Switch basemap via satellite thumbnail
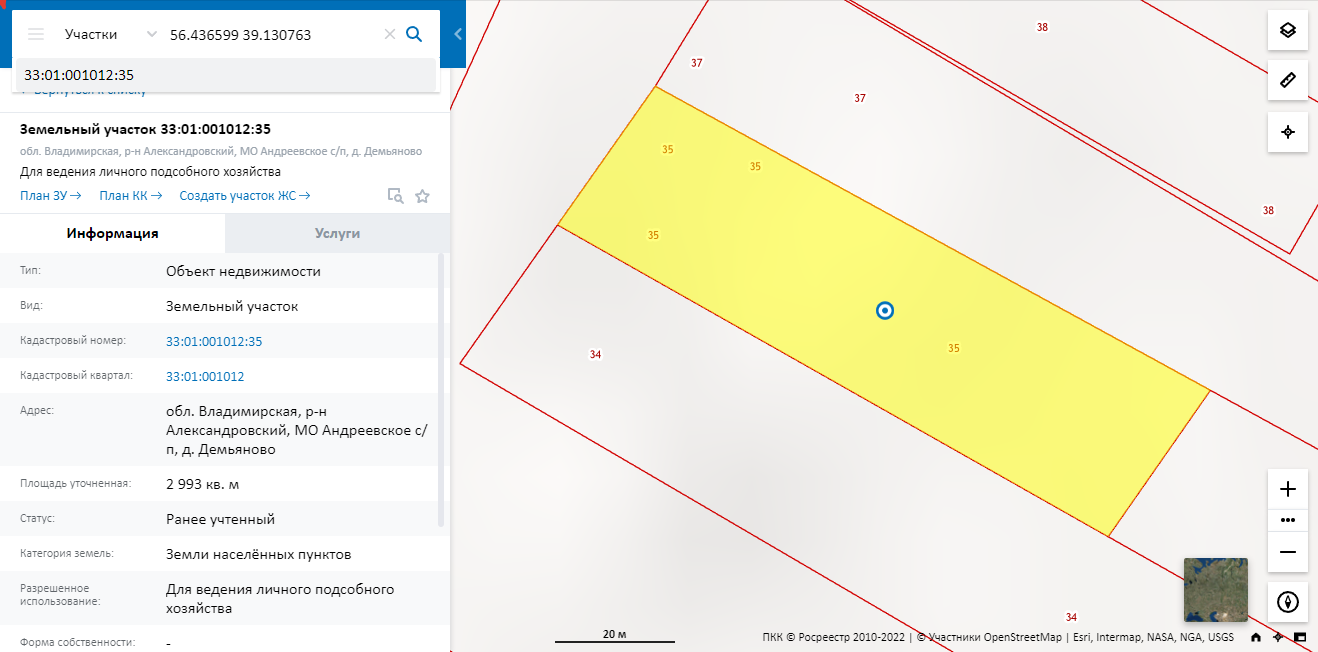 point(1215,590)
